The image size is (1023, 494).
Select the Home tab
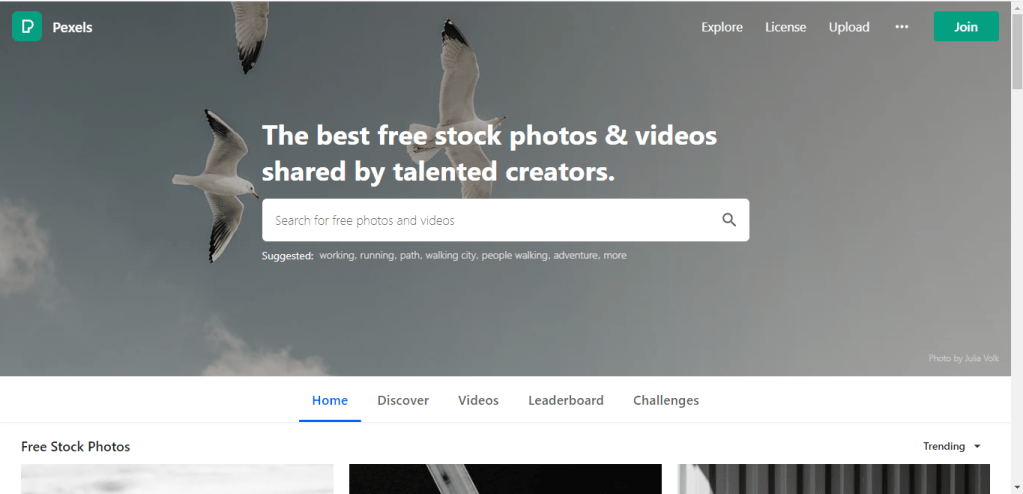point(330,400)
